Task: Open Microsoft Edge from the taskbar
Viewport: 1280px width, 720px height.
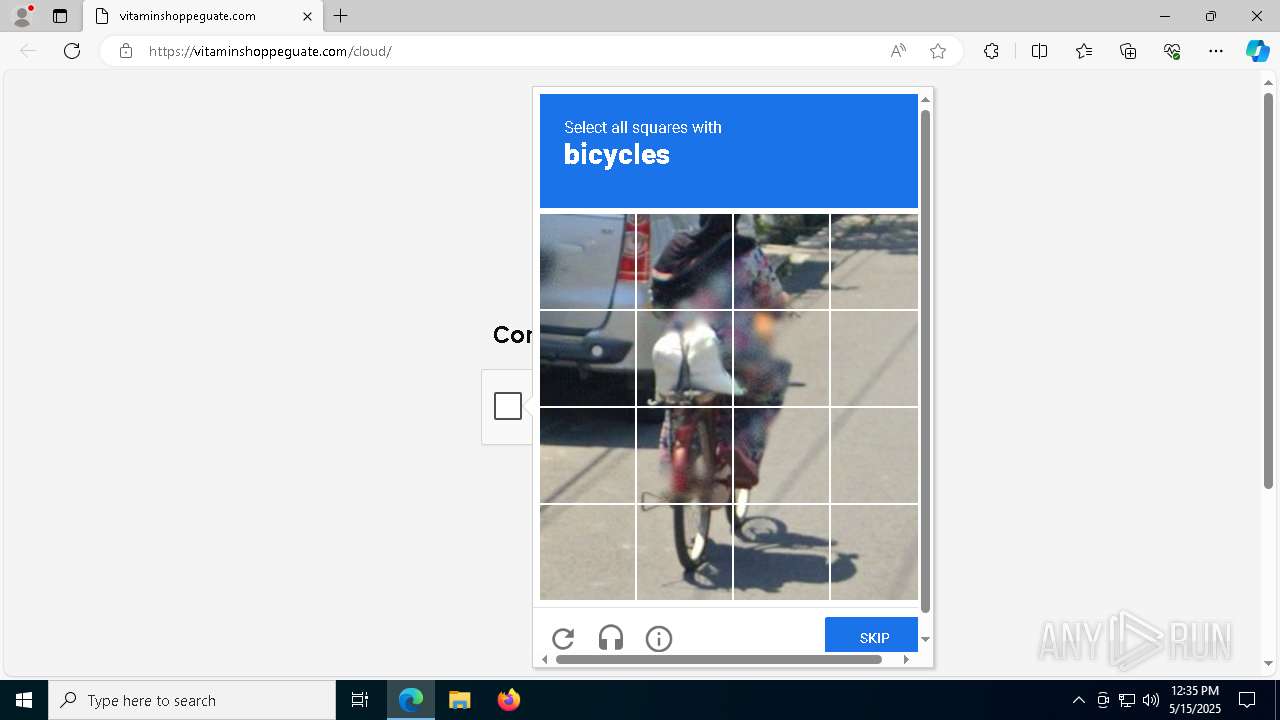Action: 411,700
